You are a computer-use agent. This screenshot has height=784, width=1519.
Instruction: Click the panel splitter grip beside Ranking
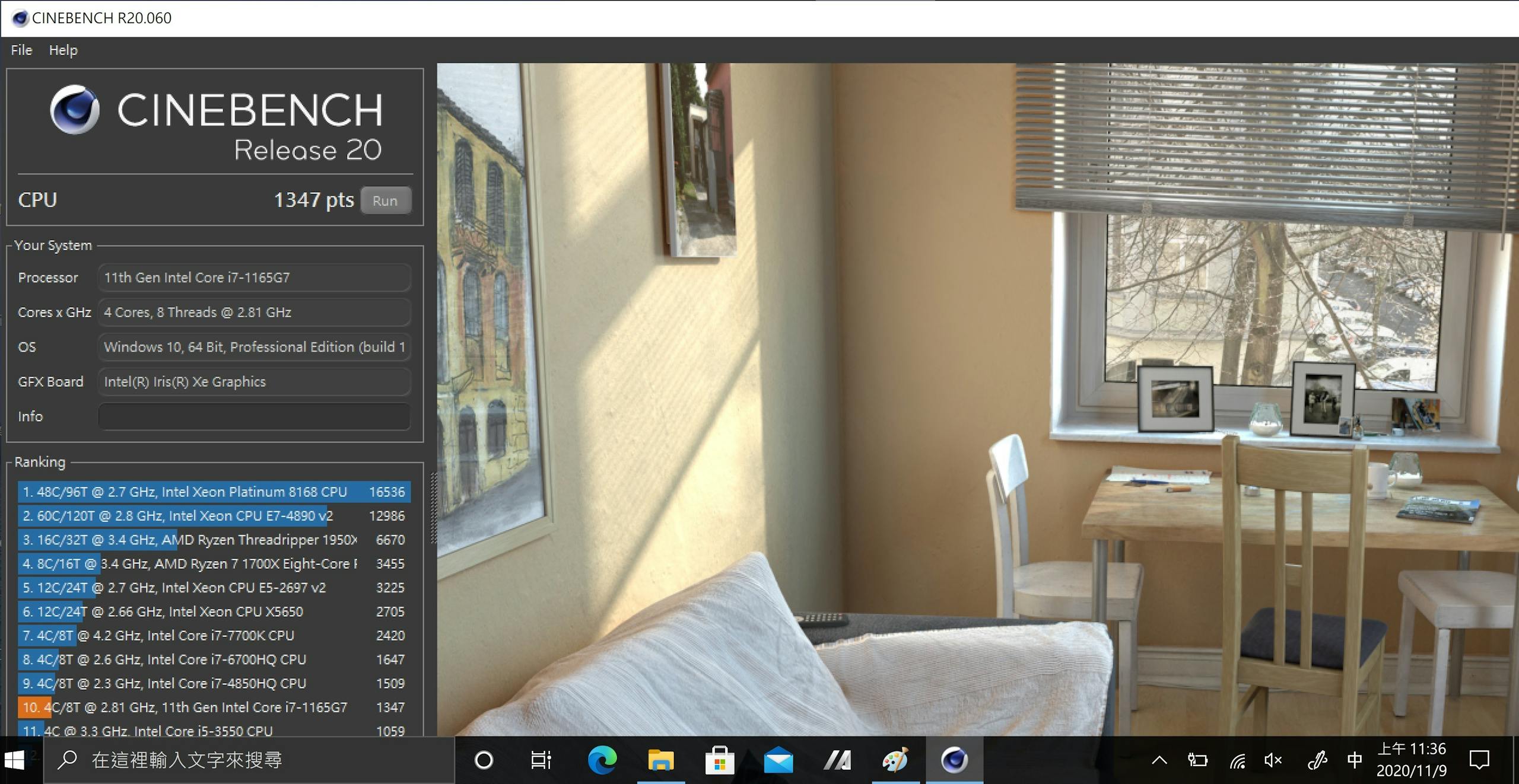point(434,508)
